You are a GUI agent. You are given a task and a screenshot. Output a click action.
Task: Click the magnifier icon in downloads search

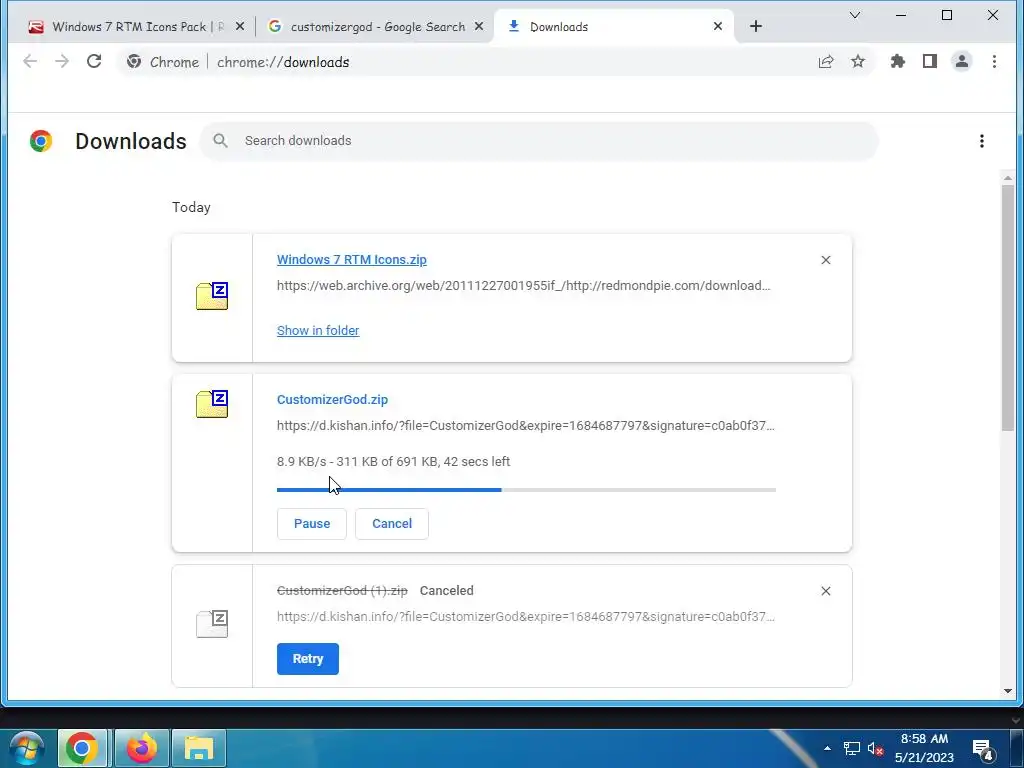point(221,141)
